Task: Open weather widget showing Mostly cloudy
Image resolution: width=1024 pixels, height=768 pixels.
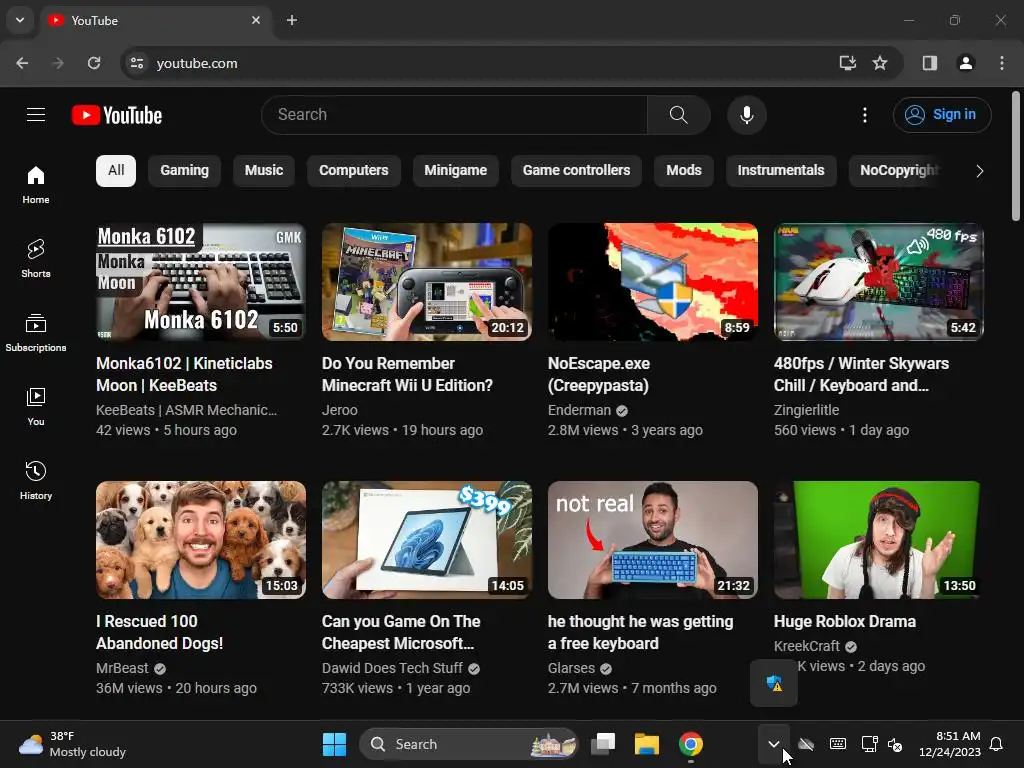Action: [72, 744]
